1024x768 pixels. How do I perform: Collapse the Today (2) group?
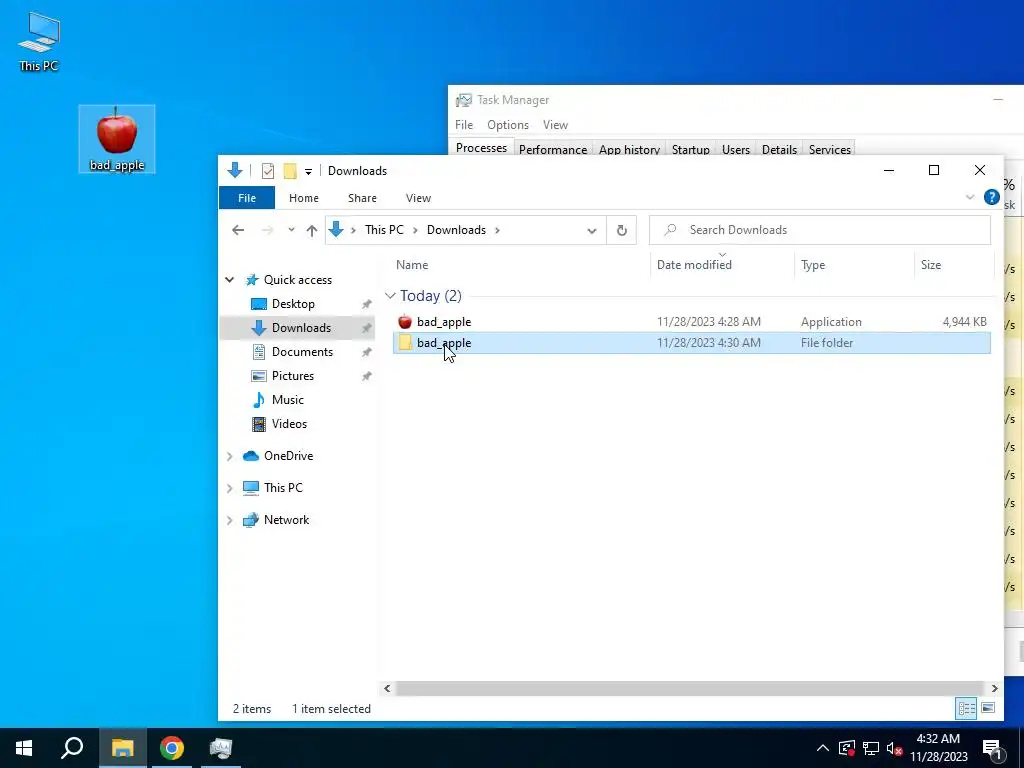(391, 296)
